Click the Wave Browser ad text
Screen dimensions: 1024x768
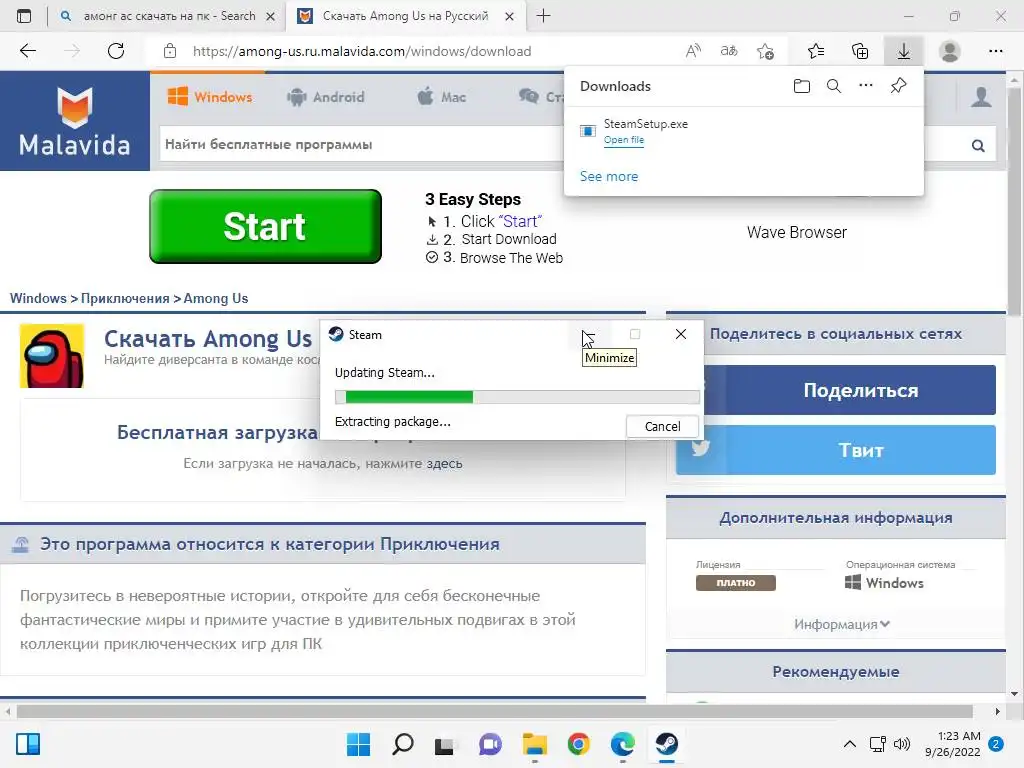point(797,232)
